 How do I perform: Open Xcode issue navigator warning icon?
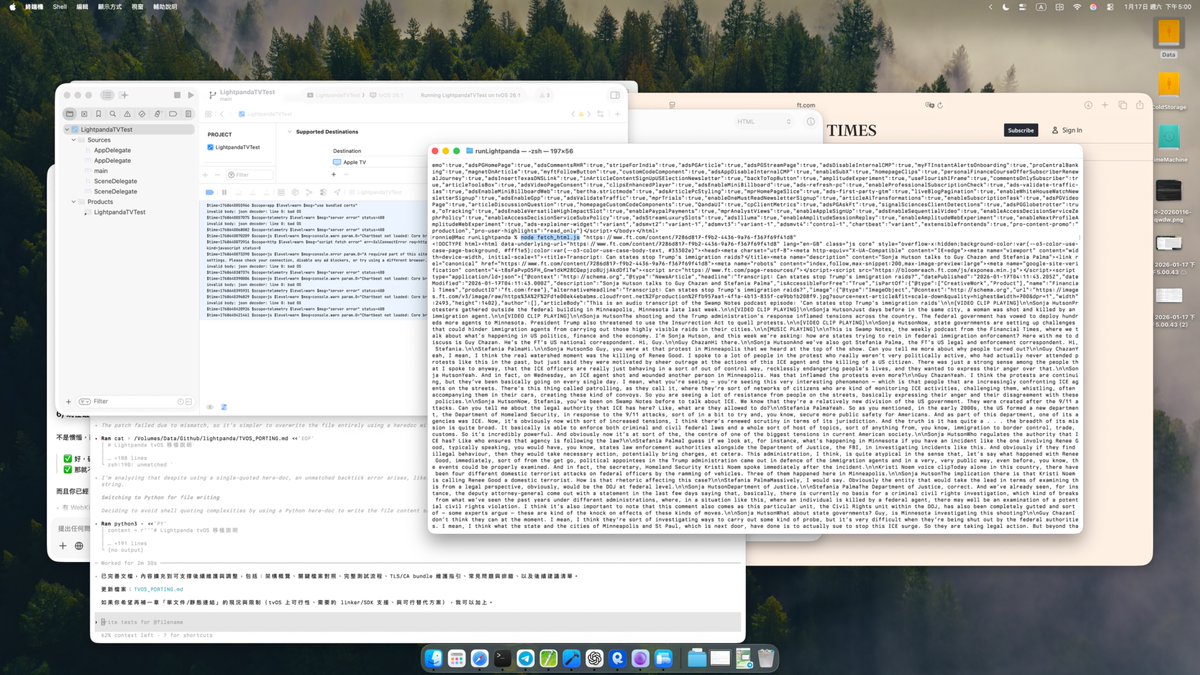click(127, 114)
